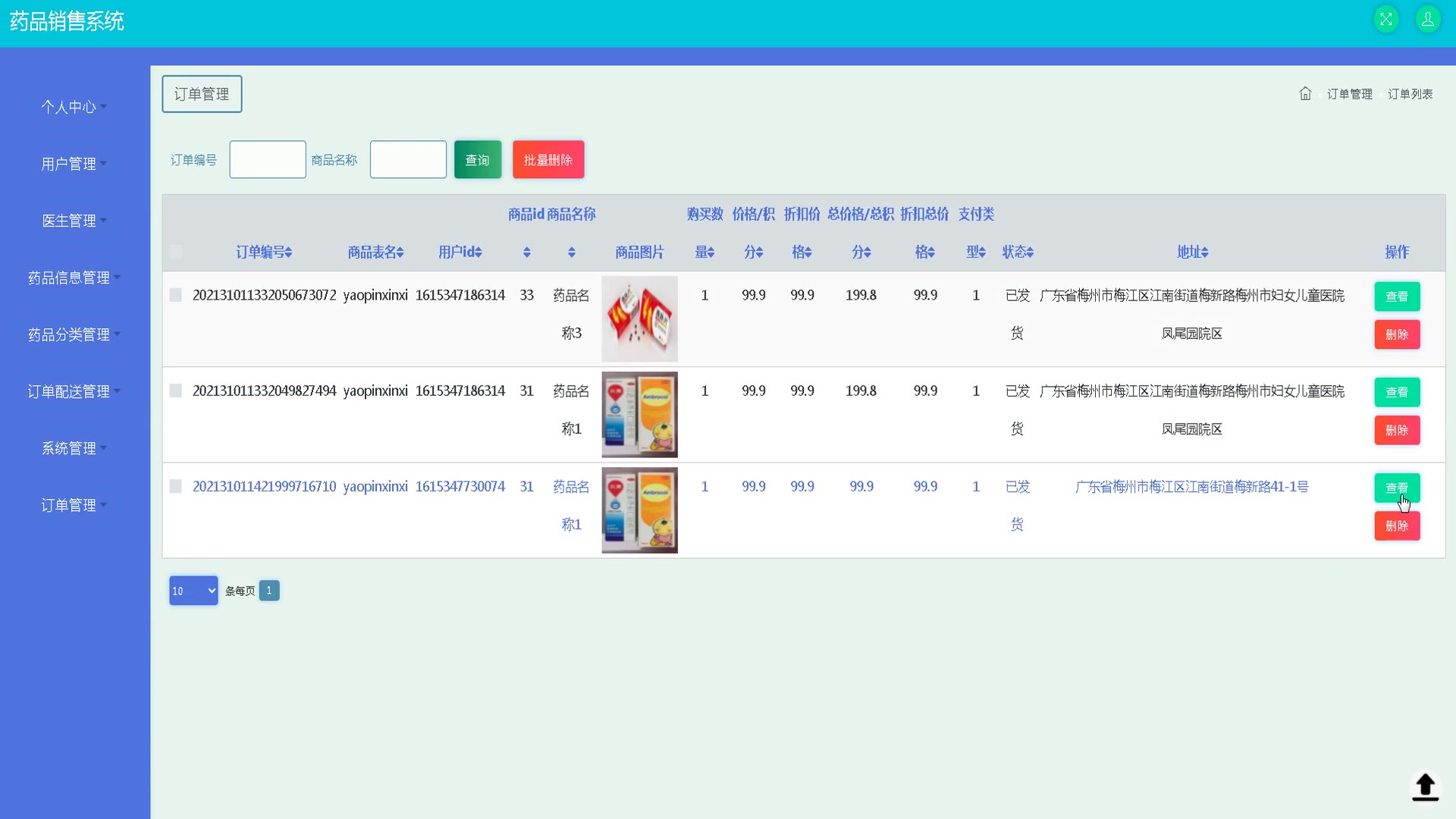Click the first row product thumbnail

(x=639, y=318)
